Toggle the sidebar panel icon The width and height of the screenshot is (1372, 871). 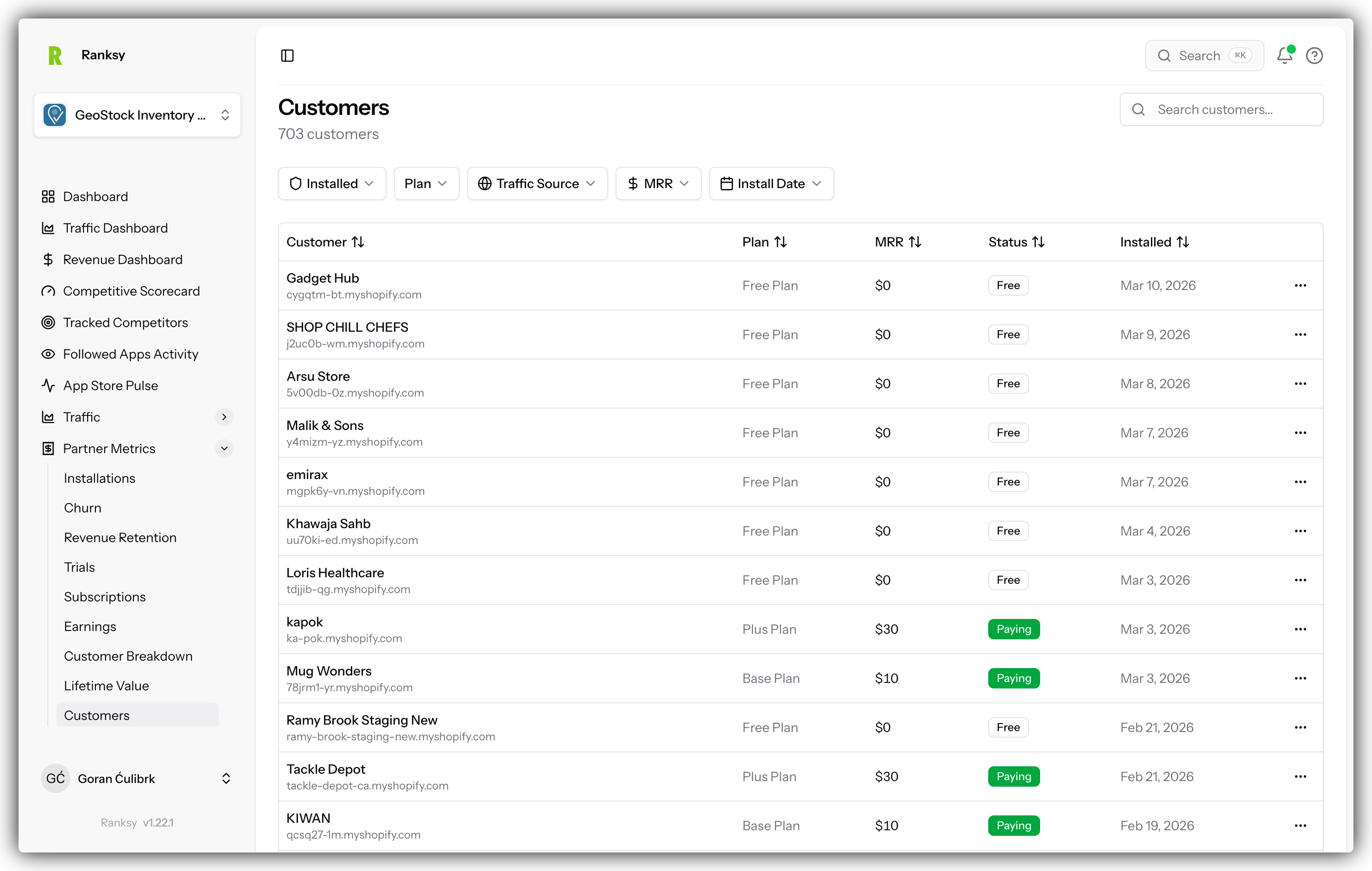tap(287, 55)
